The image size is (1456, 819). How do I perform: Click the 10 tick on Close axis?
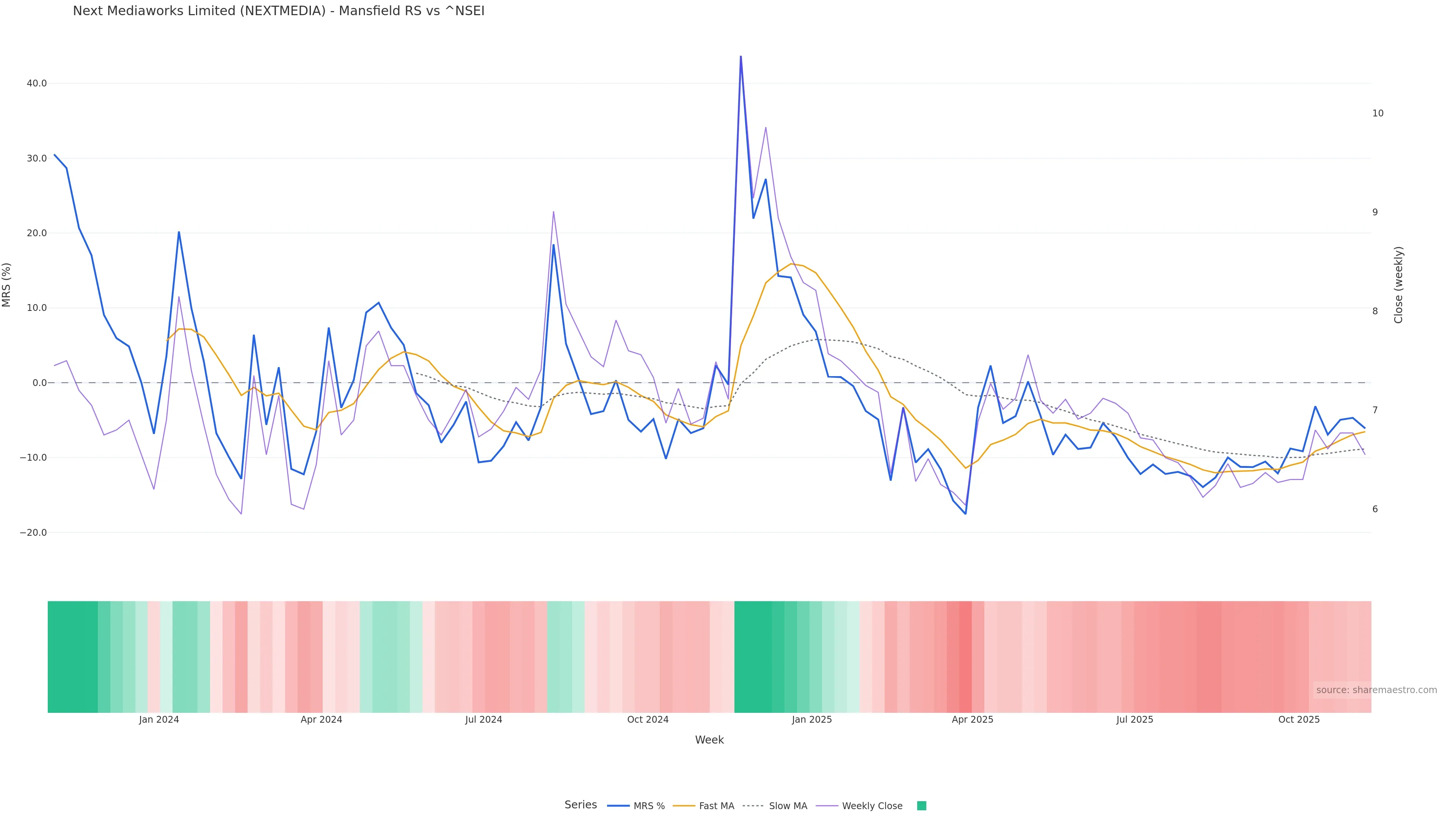click(1378, 114)
